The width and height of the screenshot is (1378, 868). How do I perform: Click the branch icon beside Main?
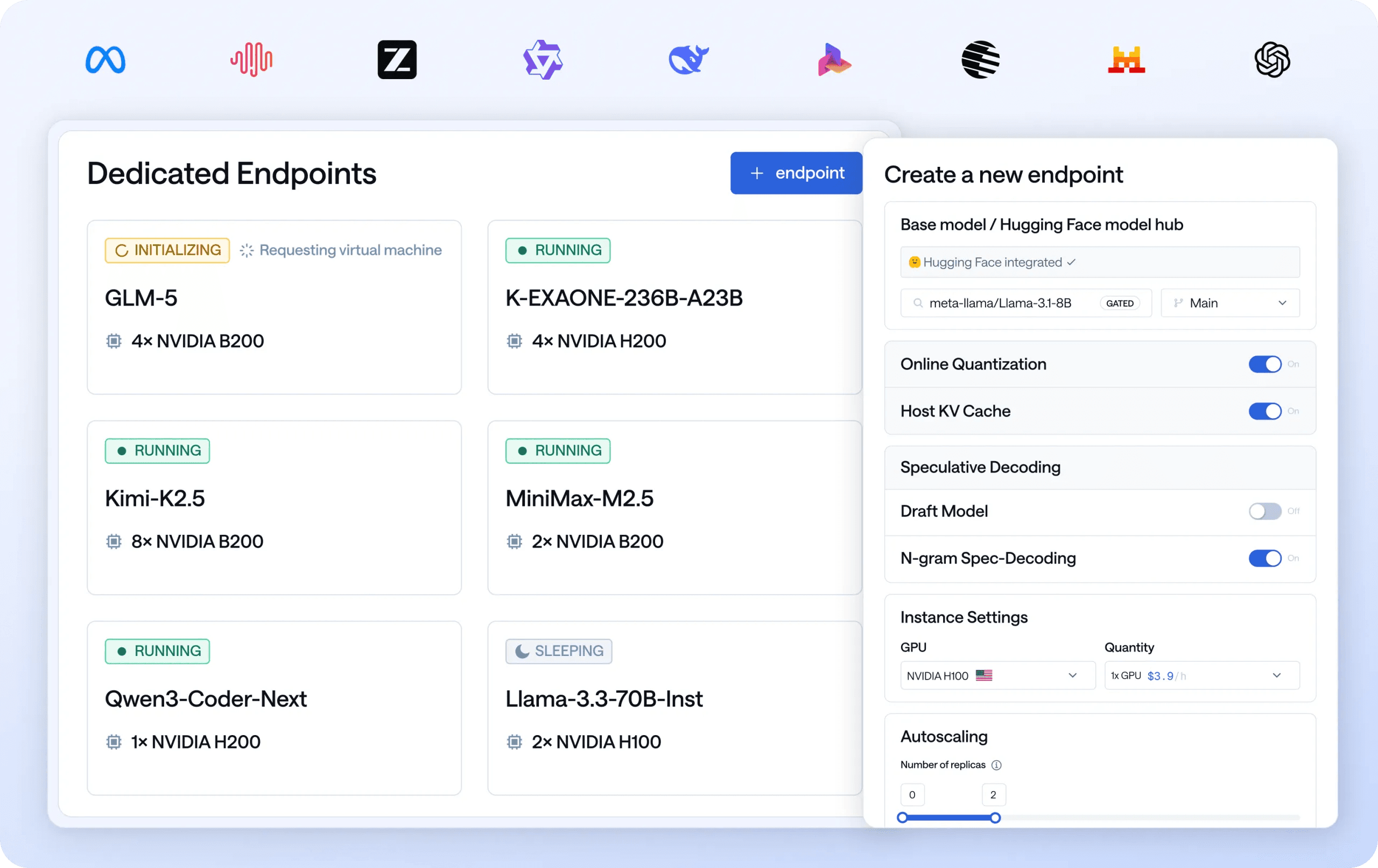click(1178, 304)
